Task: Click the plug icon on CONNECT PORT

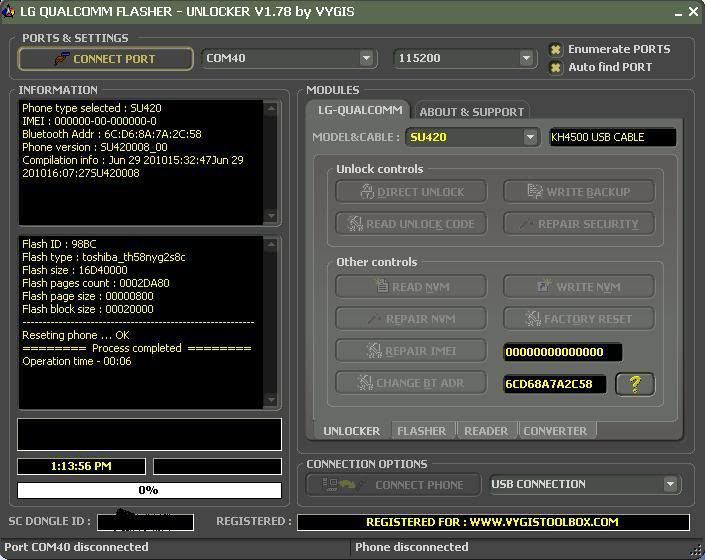Action: 62,59
